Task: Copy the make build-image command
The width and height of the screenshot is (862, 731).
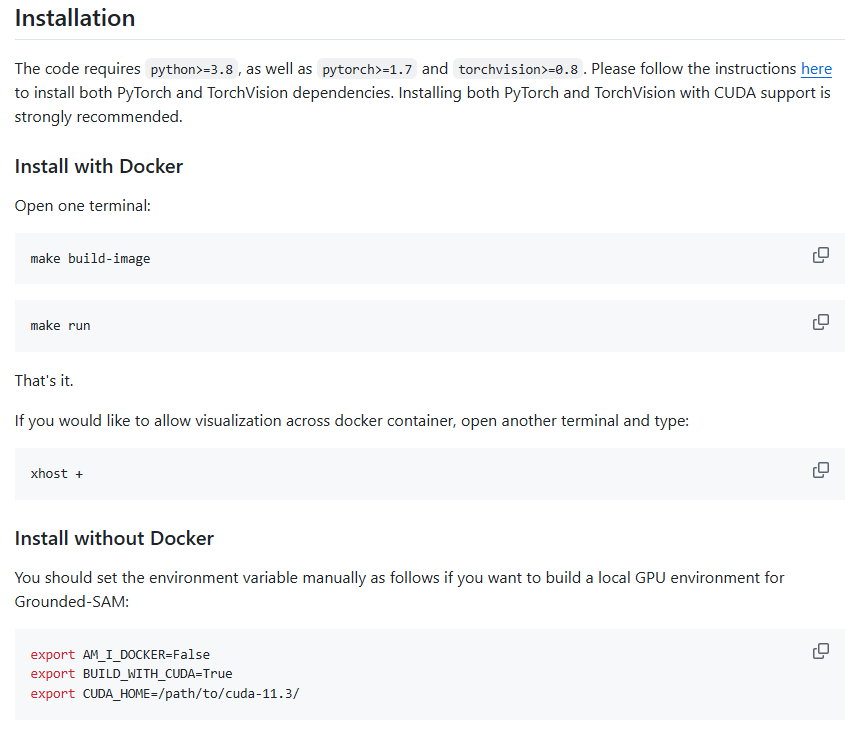Action: pos(820,255)
